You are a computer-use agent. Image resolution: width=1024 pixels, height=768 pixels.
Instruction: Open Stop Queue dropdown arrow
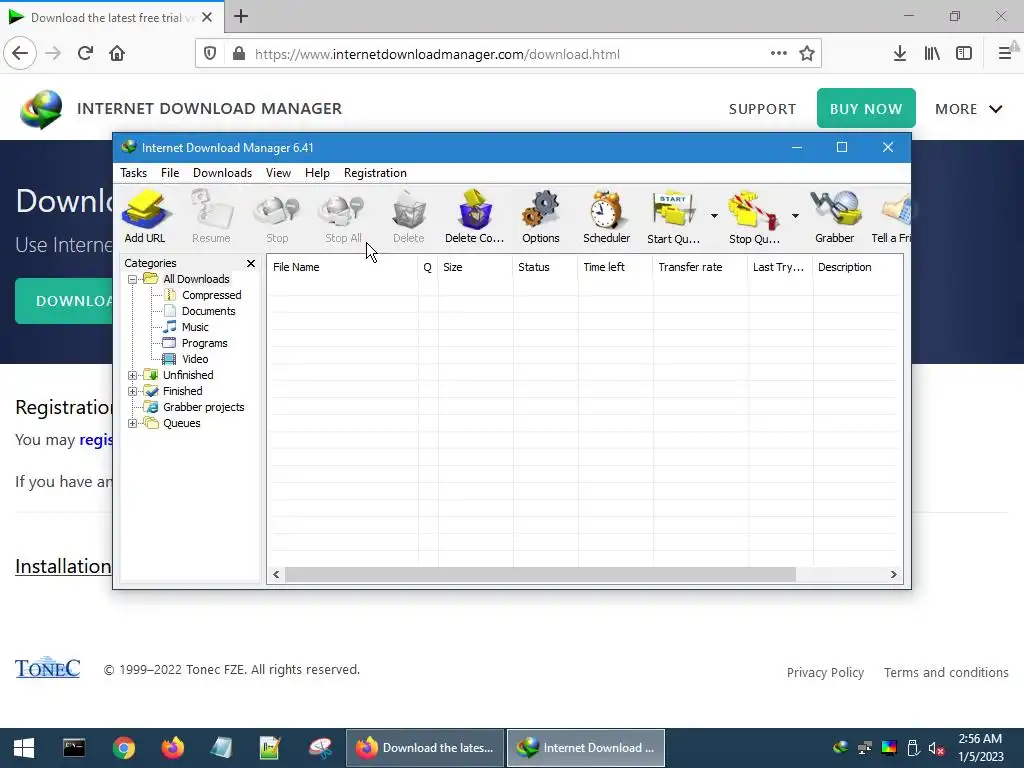click(795, 216)
